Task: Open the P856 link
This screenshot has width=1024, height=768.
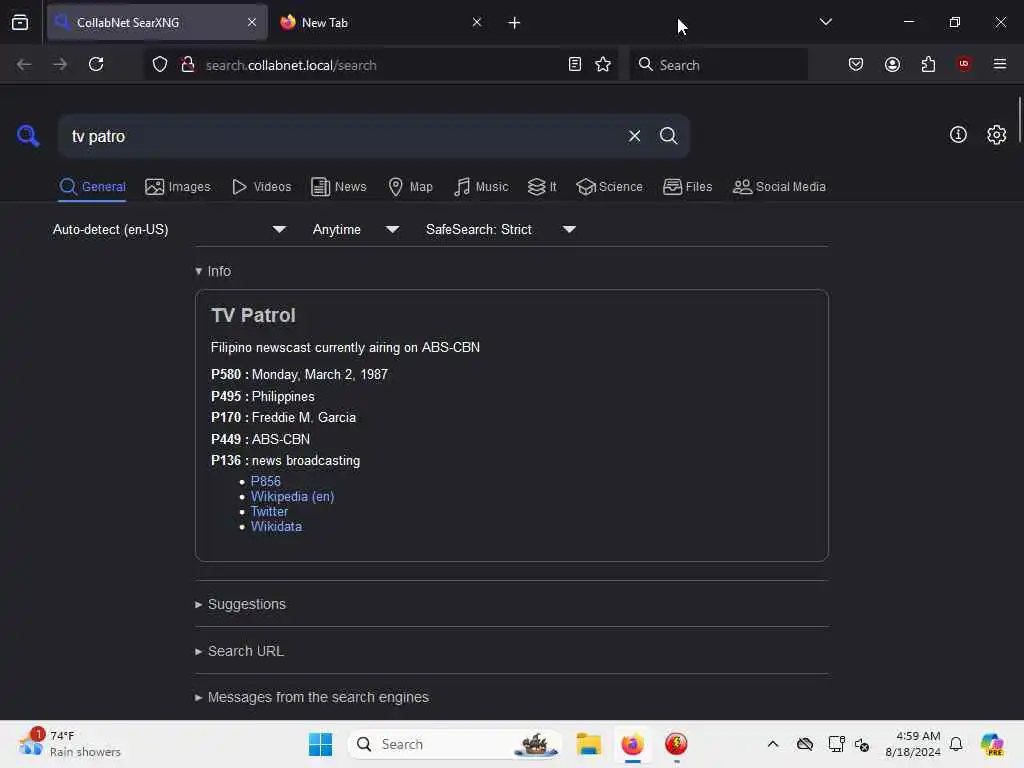Action: click(x=265, y=481)
